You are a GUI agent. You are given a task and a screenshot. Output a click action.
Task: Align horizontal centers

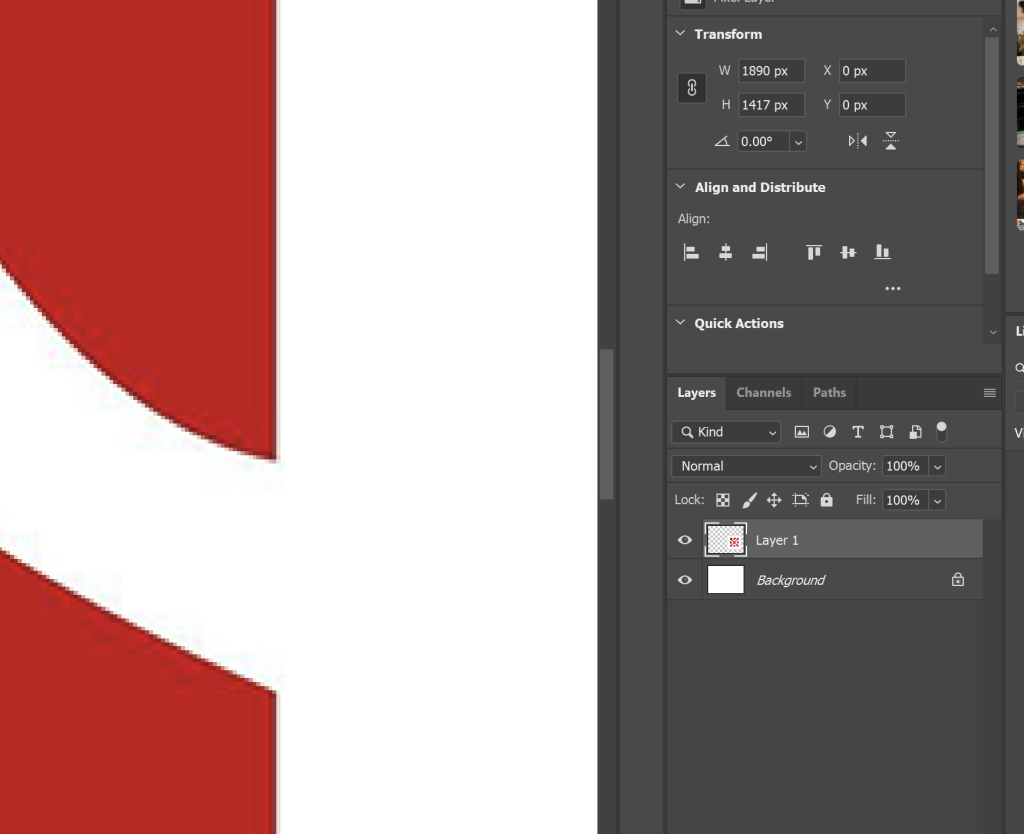pos(725,252)
